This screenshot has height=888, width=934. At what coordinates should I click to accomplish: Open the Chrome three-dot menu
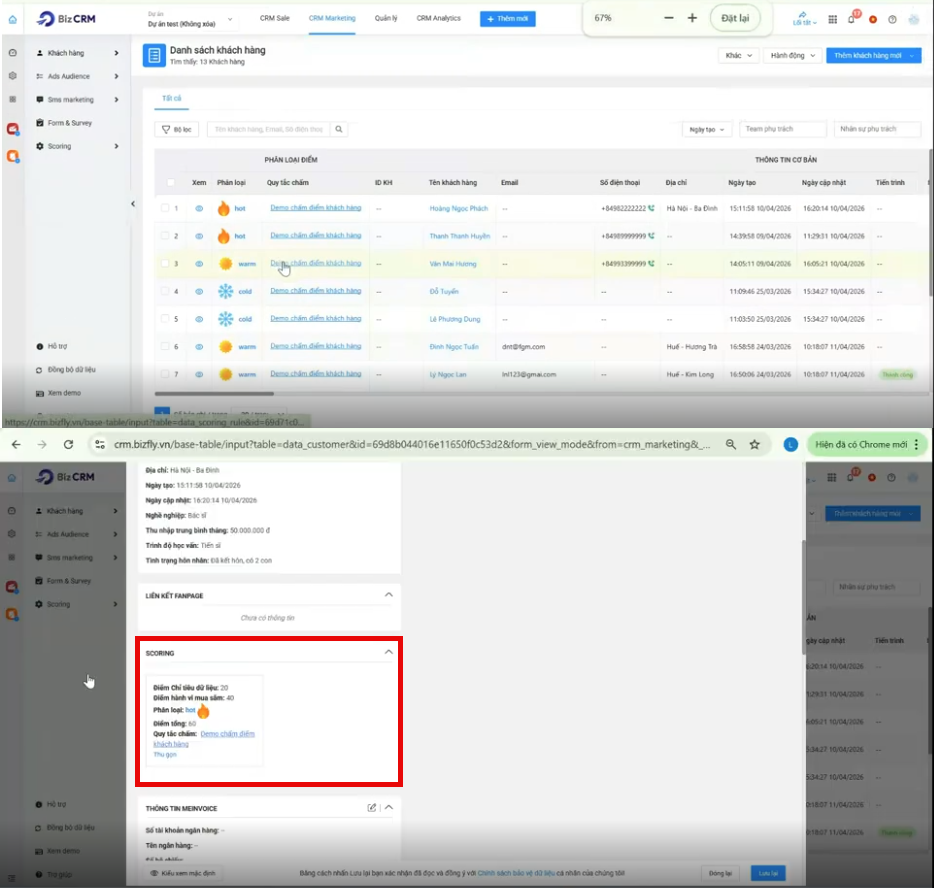click(917, 444)
